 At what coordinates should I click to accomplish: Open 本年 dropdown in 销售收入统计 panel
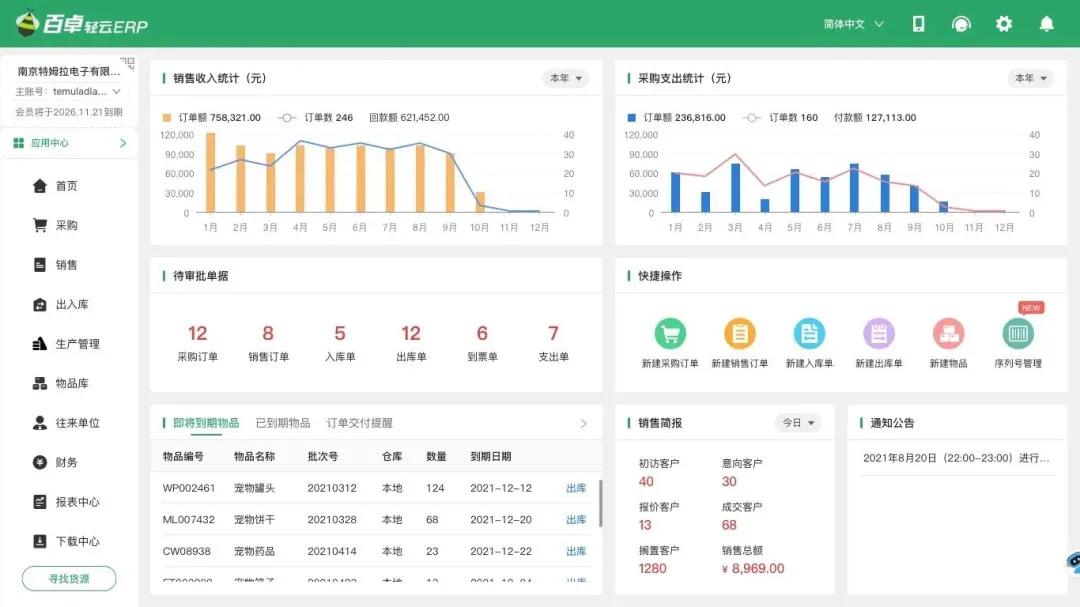(565, 78)
